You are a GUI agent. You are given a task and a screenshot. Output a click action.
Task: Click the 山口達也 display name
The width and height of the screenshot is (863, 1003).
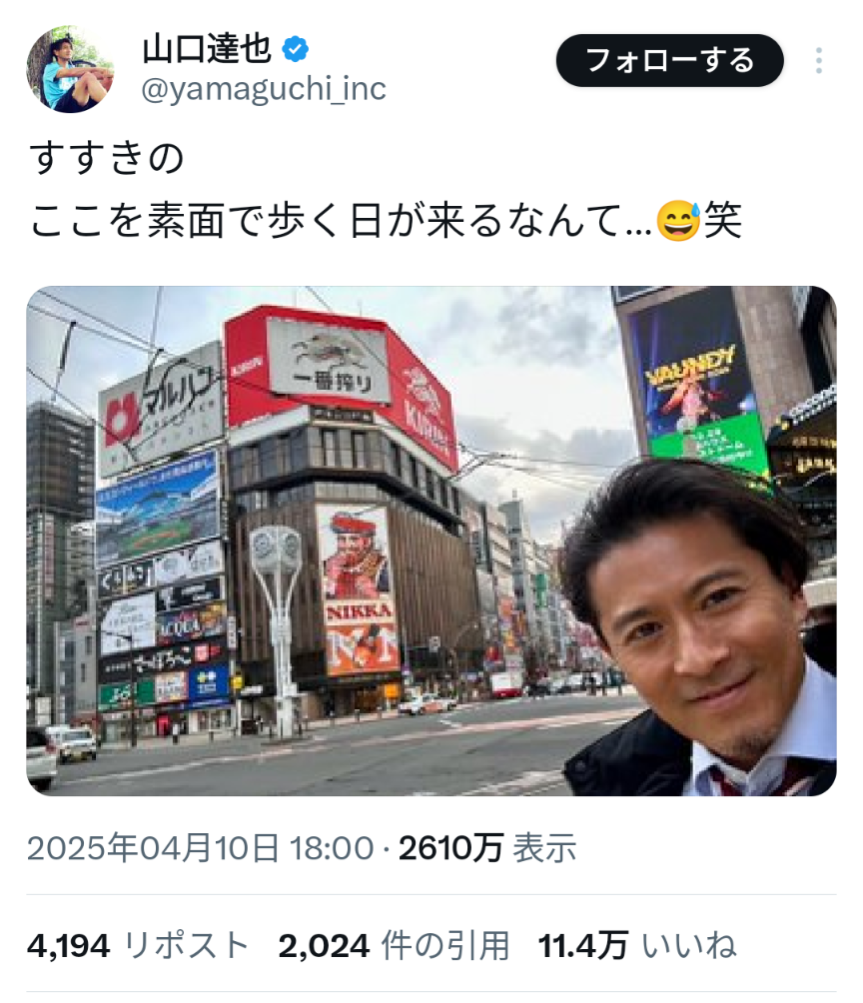tap(207, 49)
